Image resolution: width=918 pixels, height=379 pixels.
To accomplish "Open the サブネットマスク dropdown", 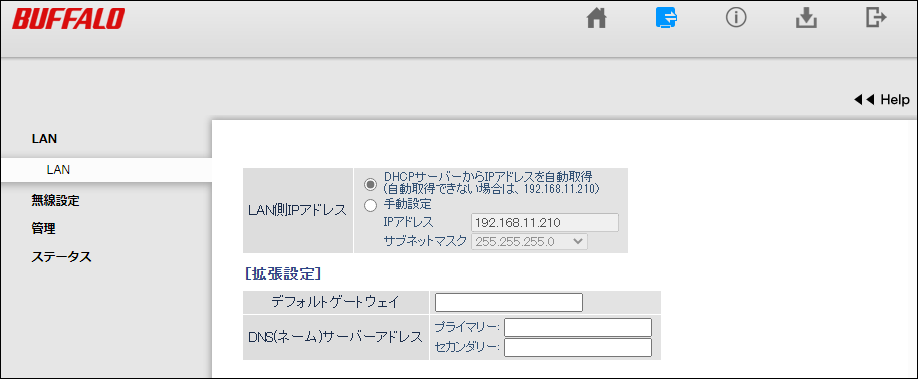I will tap(529, 241).
